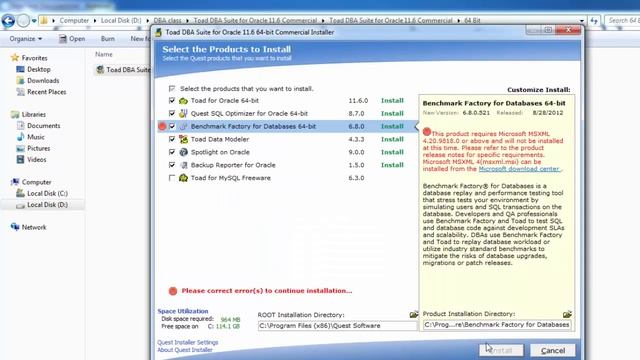Screen dimensions: 640x360
Task: Uncheck Toad for Oracle 64-bit
Action: pyautogui.click(x=172, y=100)
